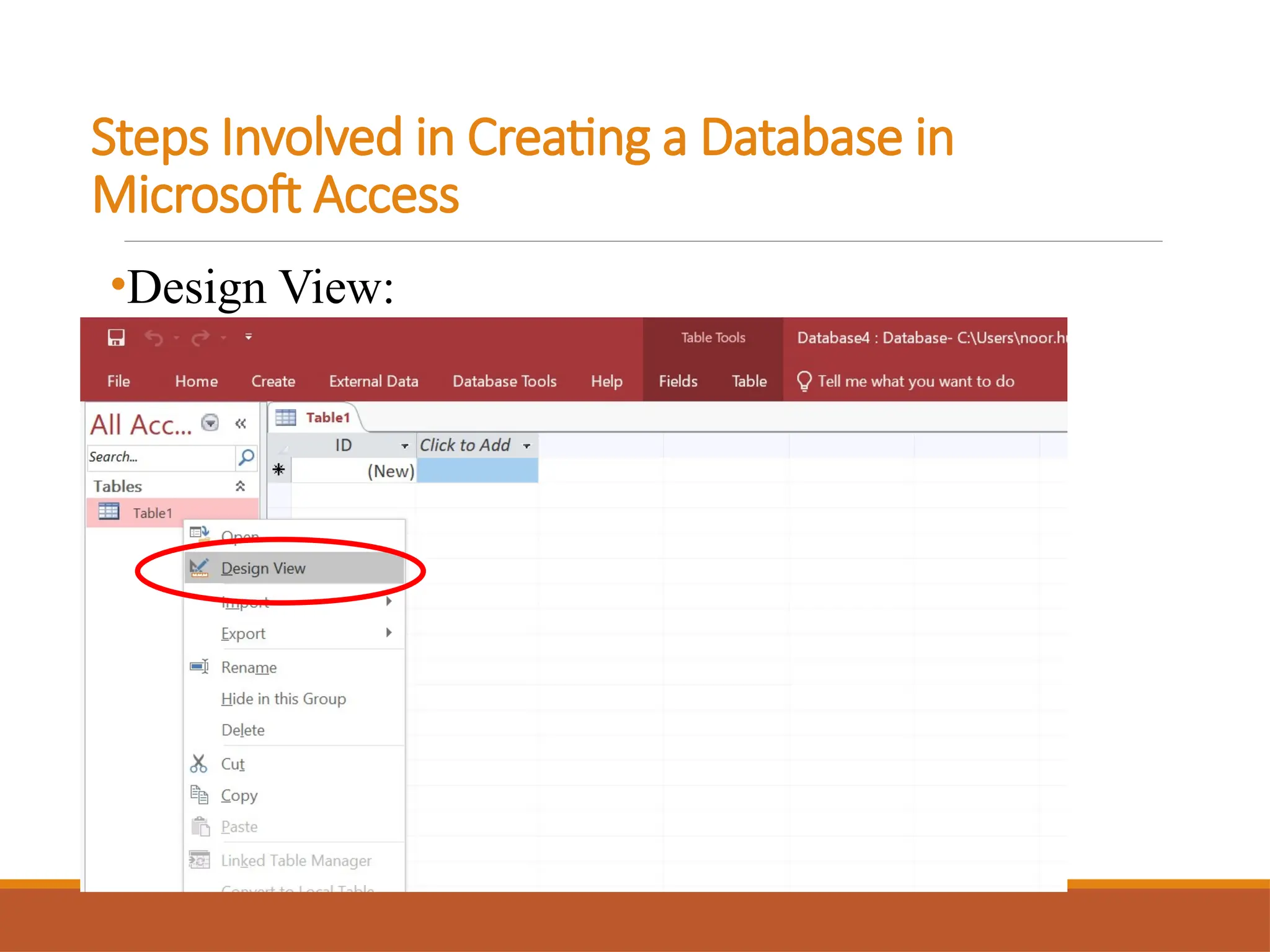The image size is (1270, 952).
Task: Click the Open icon in context menu
Action: point(199,534)
